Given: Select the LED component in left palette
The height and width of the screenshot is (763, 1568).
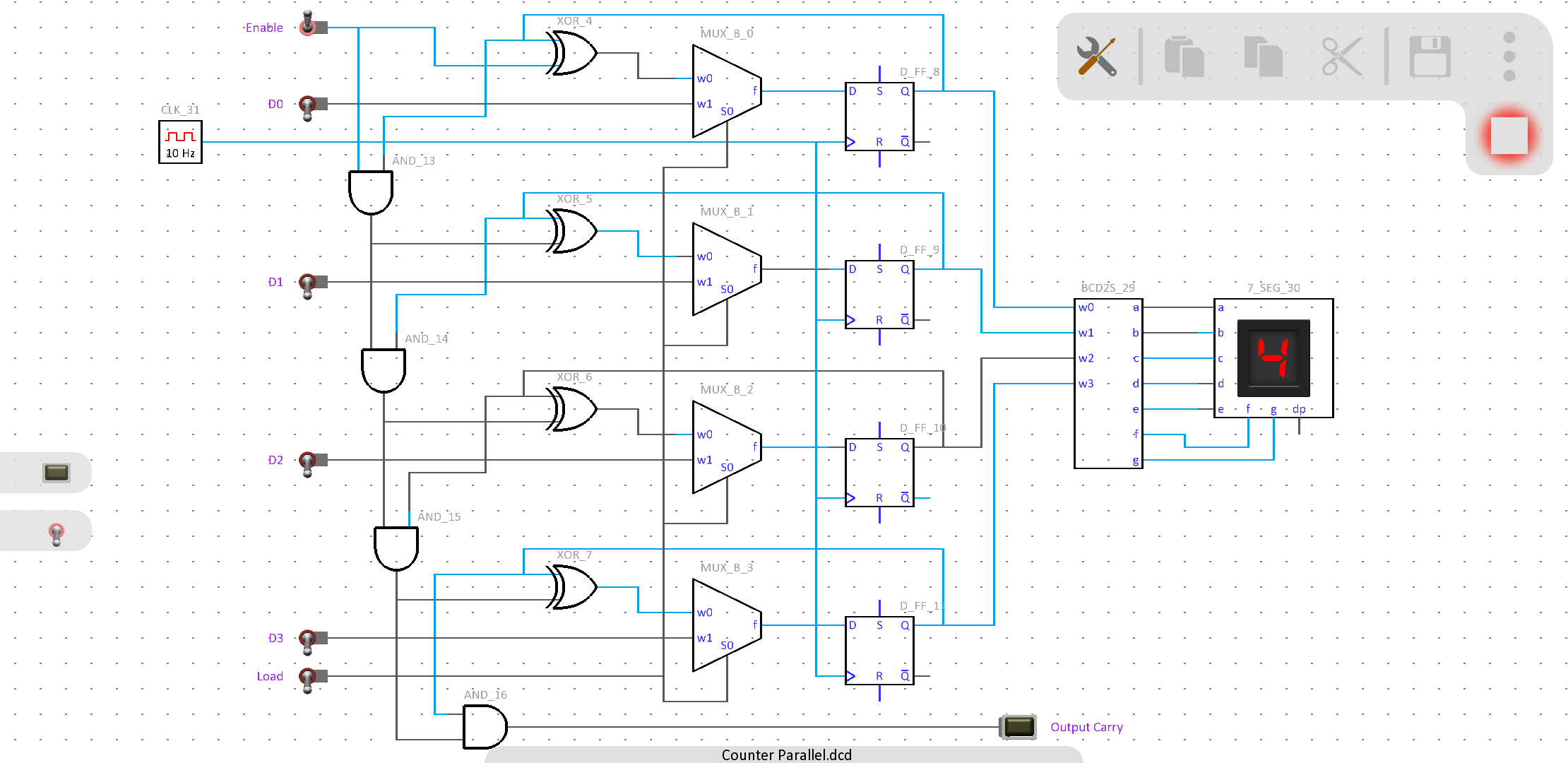Looking at the screenshot, I should coord(56,472).
